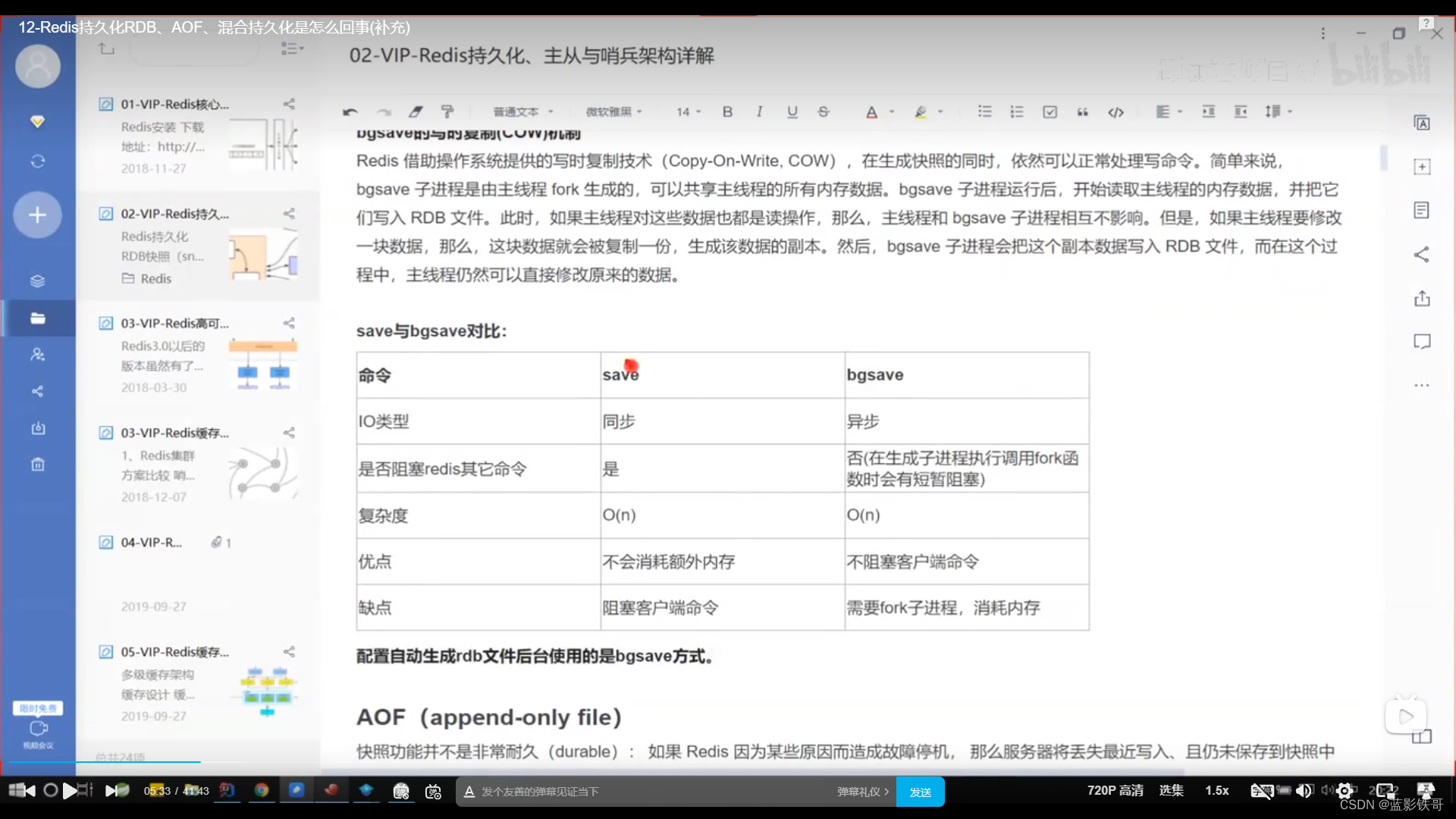Open the shared-with-me people icon
1456x819 pixels.
point(37,354)
